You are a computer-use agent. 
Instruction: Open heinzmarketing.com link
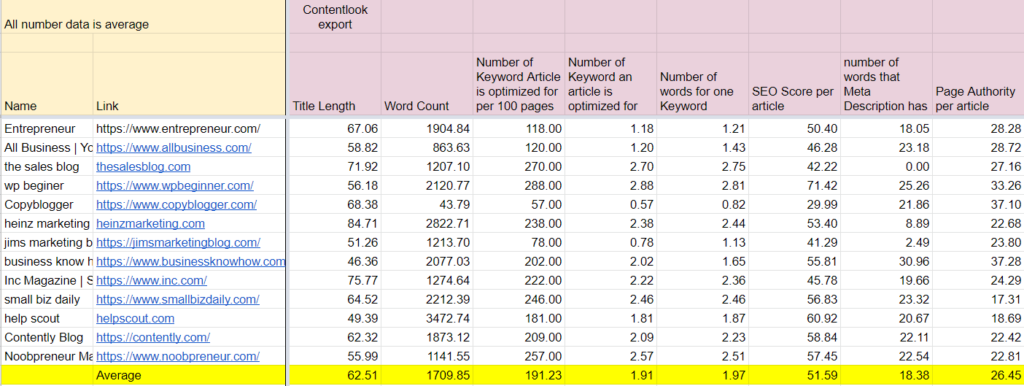150,223
